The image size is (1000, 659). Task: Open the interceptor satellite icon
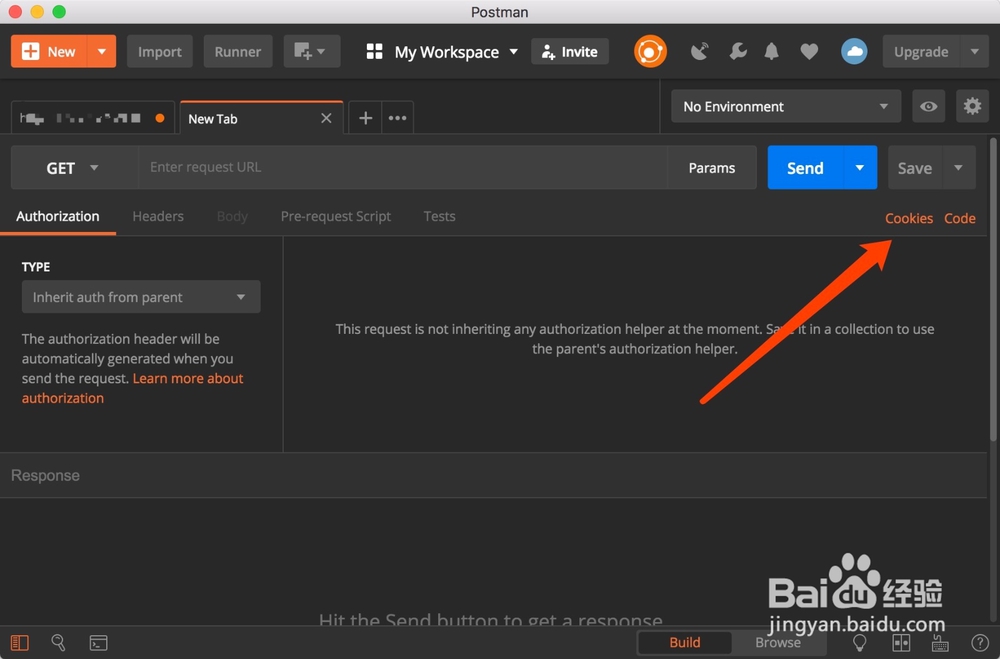coord(700,51)
